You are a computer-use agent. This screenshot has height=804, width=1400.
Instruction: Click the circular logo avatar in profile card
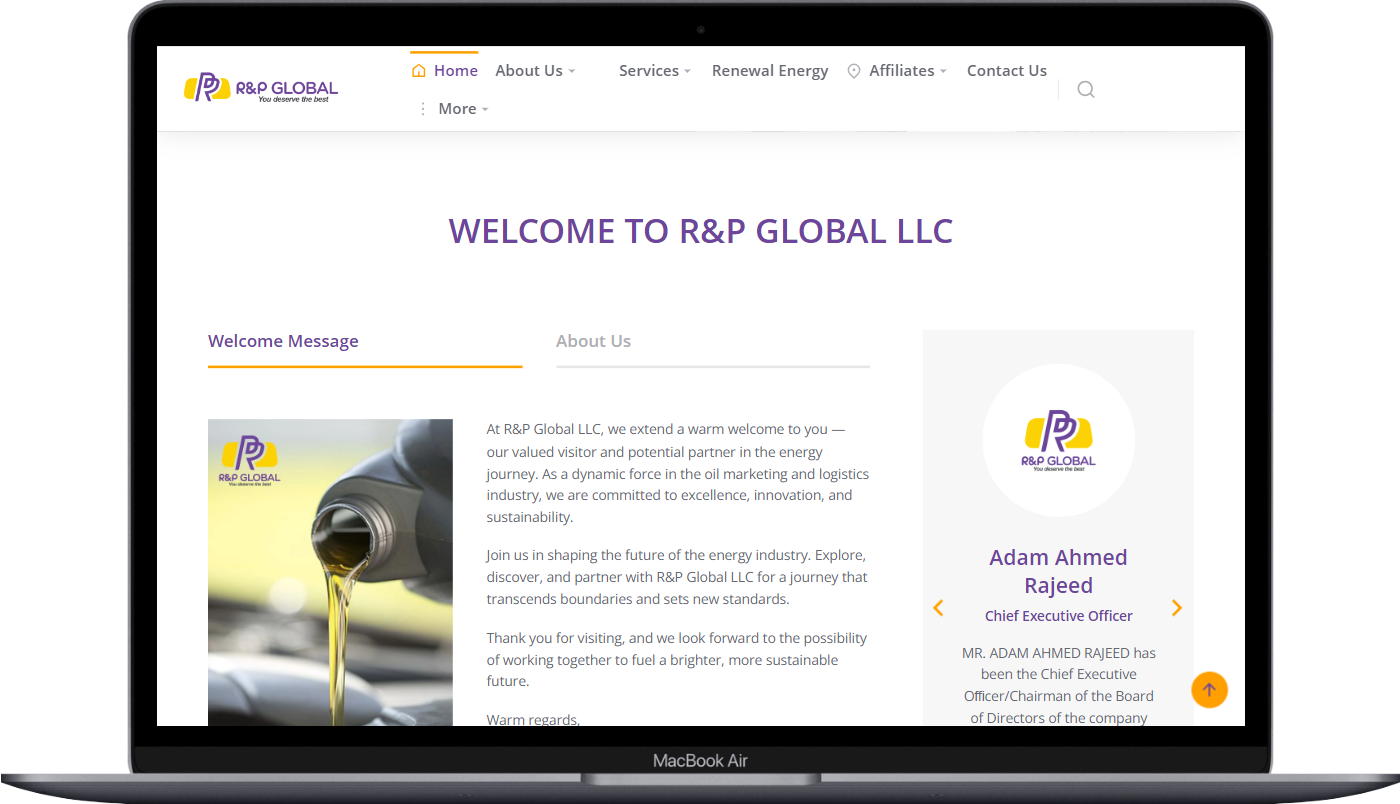pos(1058,440)
